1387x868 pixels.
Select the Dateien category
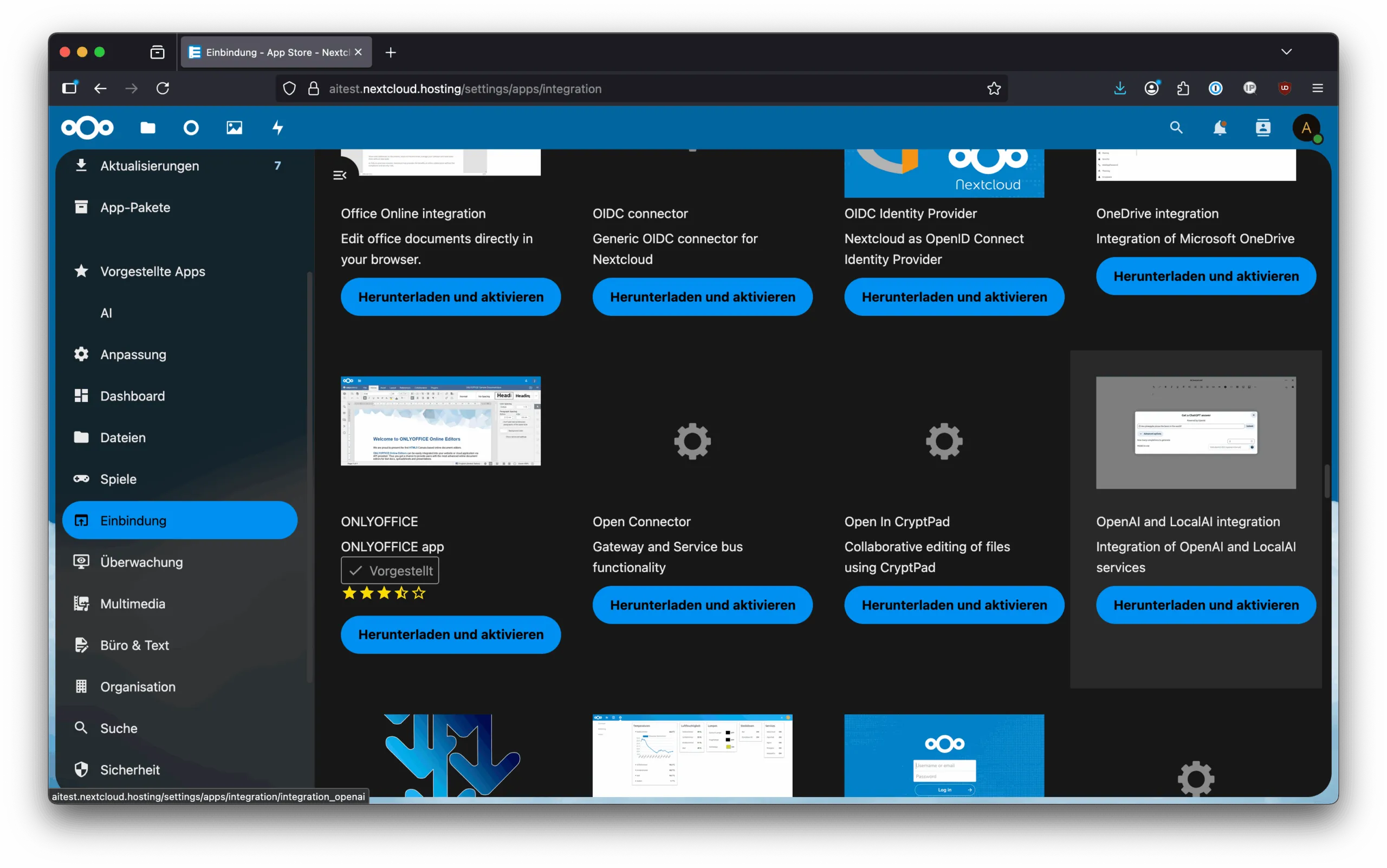180,437
